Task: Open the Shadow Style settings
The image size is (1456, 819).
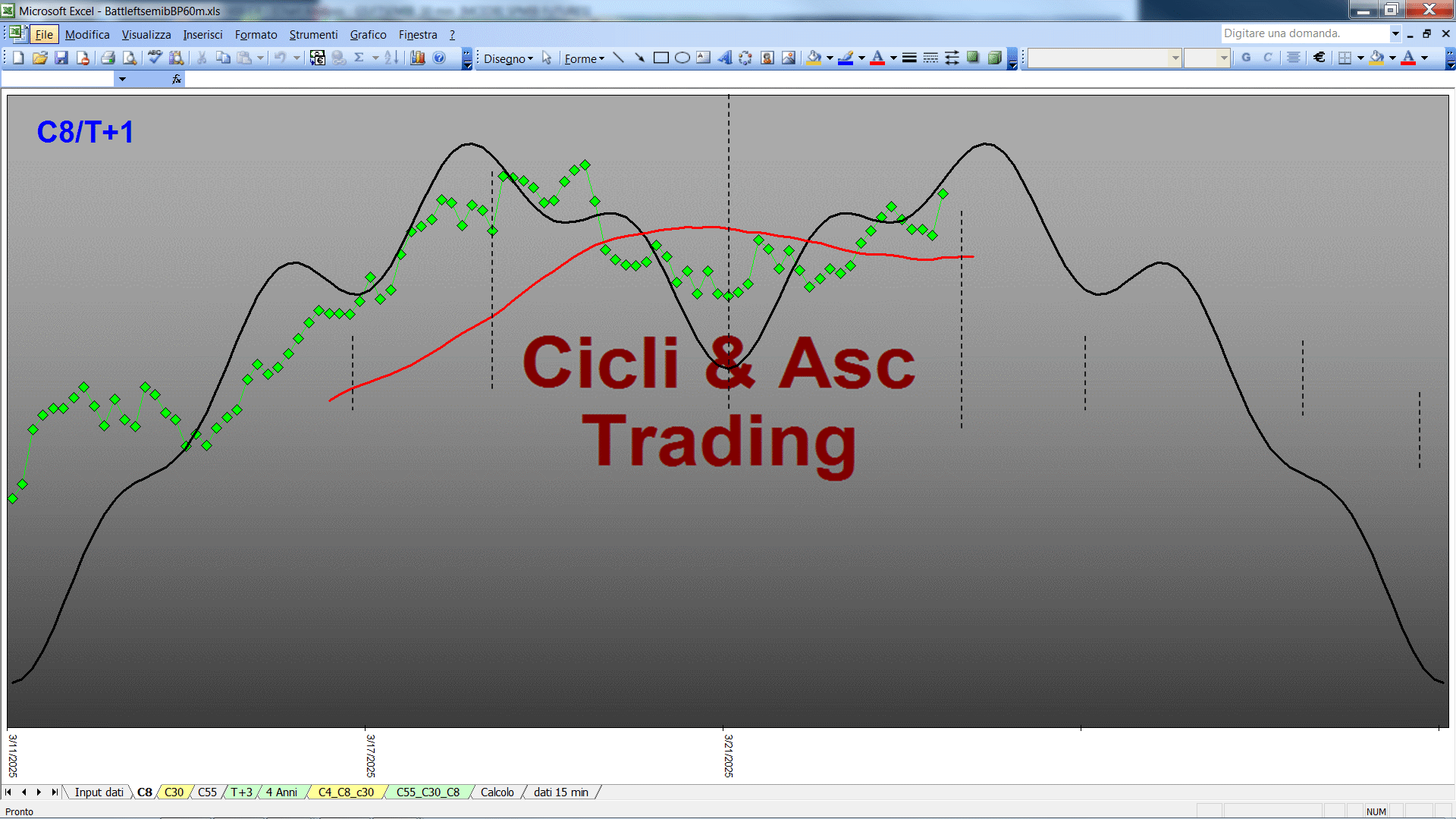Action: pos(973,58)
